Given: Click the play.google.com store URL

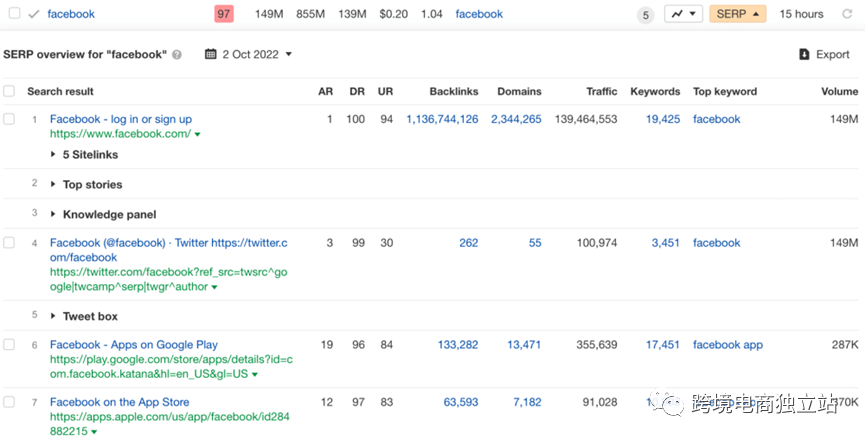Looking at the screenshot, I should pos(171,366).
